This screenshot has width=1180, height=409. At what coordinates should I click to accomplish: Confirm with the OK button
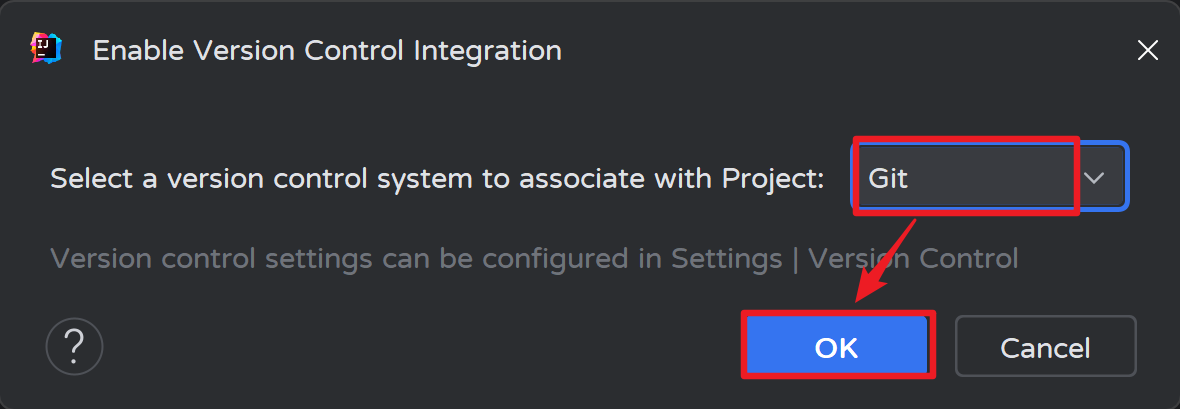pyautogui.click(x=836, y=347)
